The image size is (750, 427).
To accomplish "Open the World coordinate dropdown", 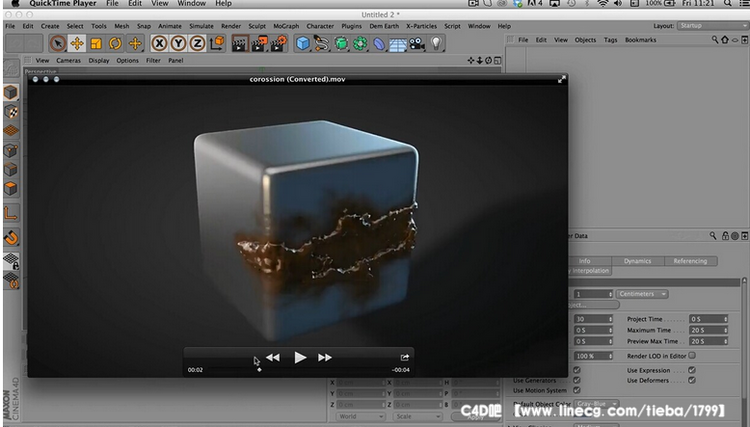I will [x=361, y=416].
